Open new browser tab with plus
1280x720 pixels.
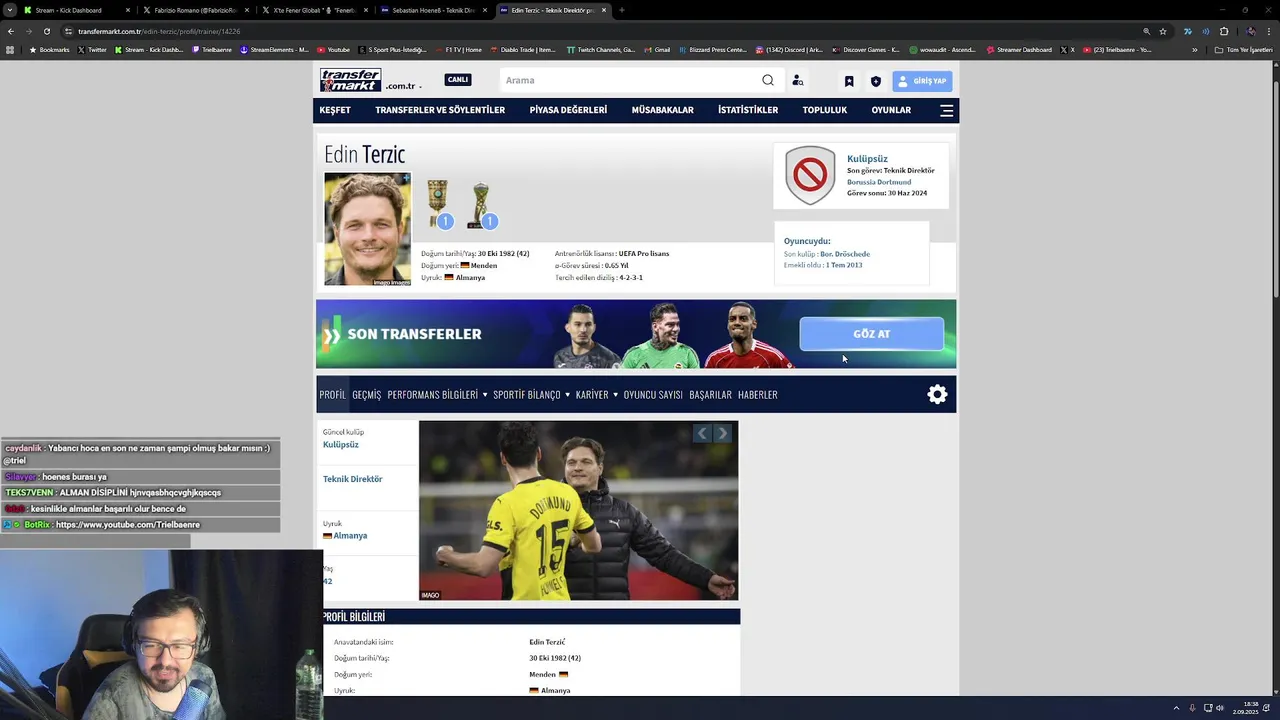point(621,10)
